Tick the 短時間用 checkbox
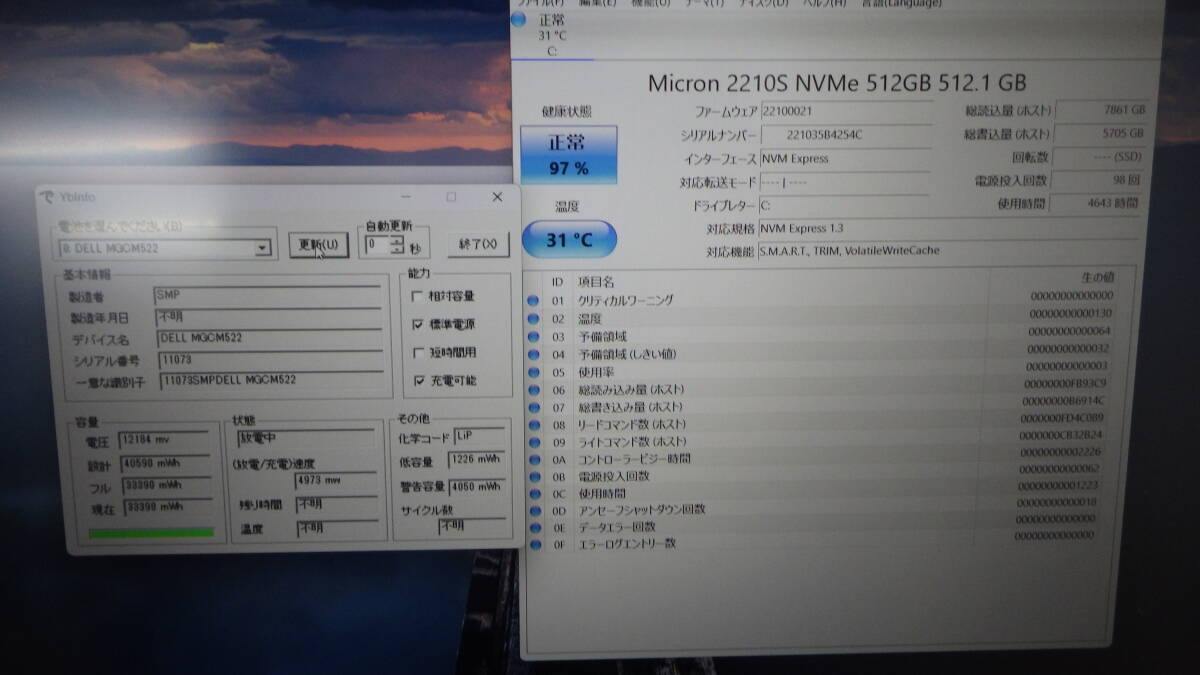 pyautogui.click(x=418, y=353)
